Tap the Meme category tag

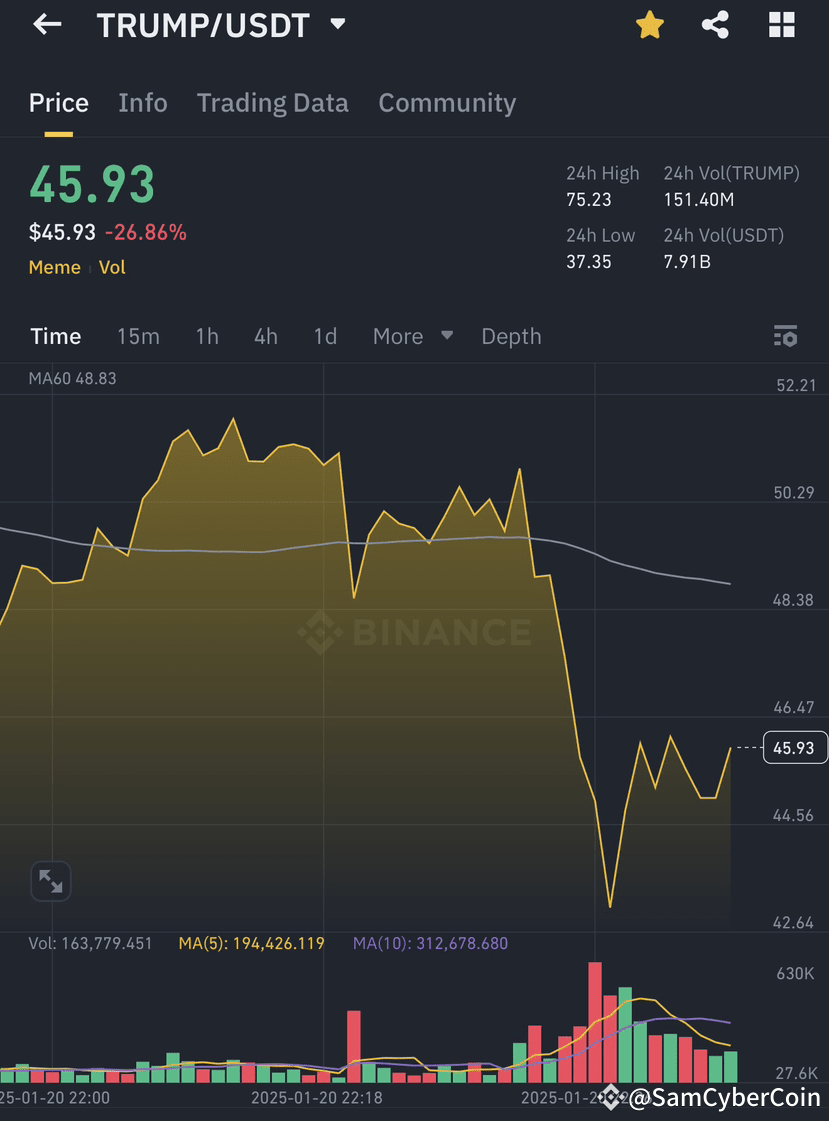pyautogui.click(x=54, y=267)
